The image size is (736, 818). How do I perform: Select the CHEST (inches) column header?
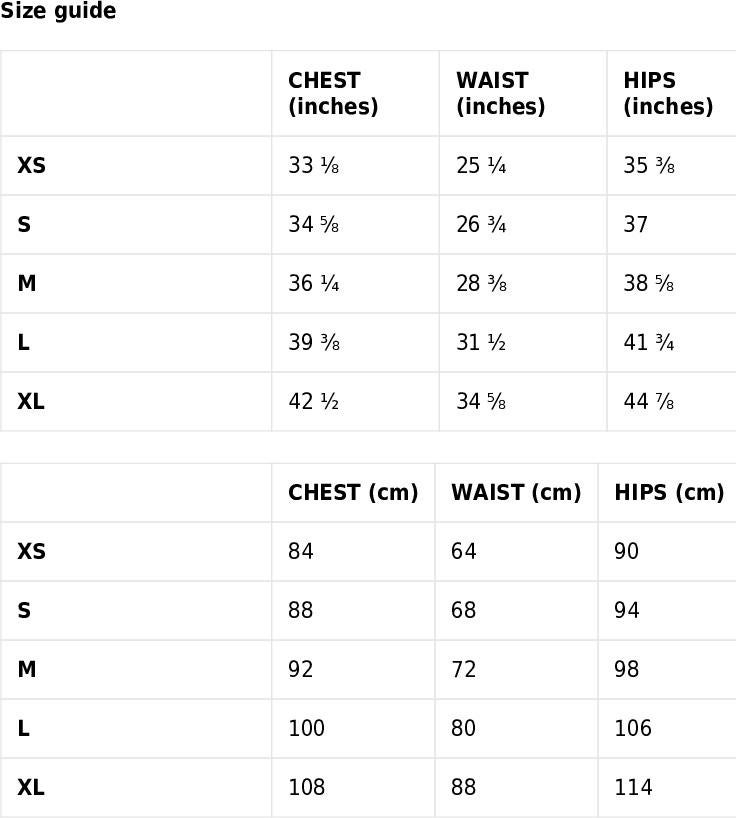[333, 93]
